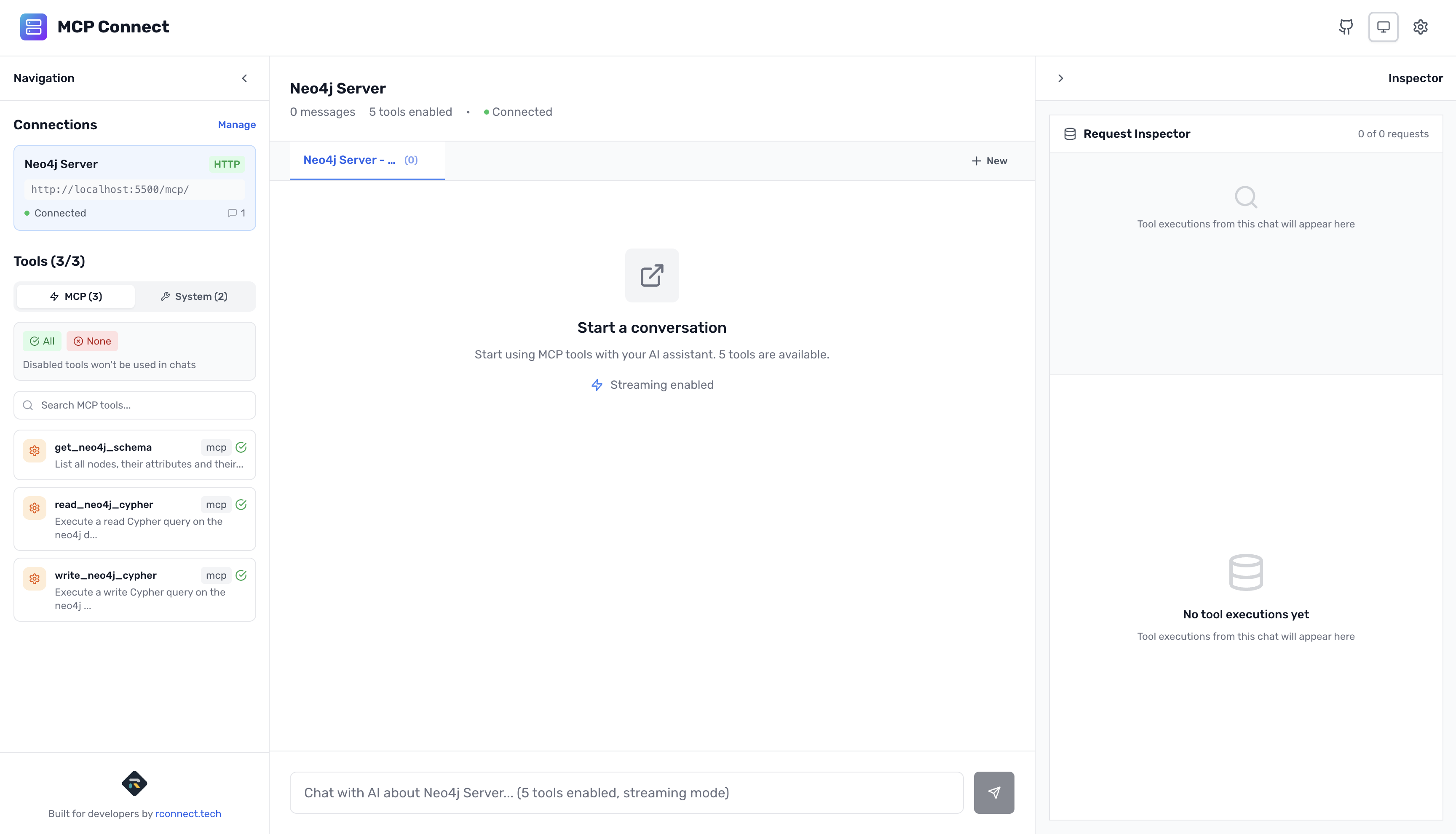
Task: Click the Request Inspector database icon
Action: (x=1070, y=134)
